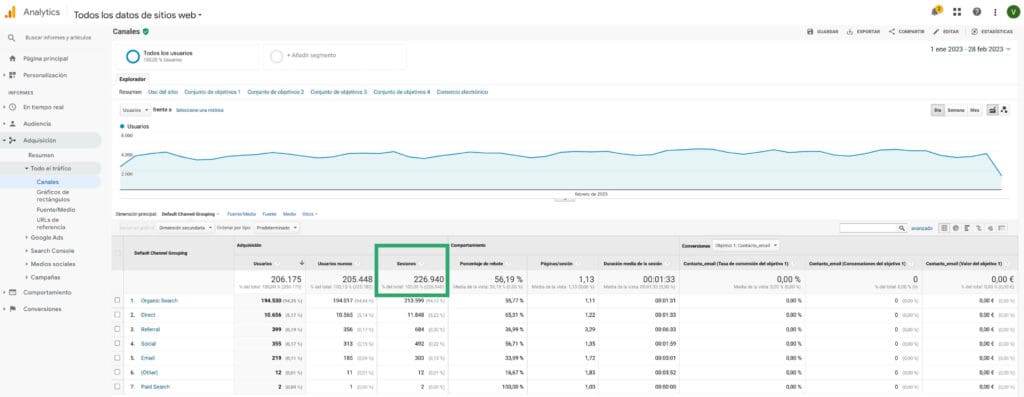
Task: Open the Organic Search channel link
Action: [x=159, y=300]
